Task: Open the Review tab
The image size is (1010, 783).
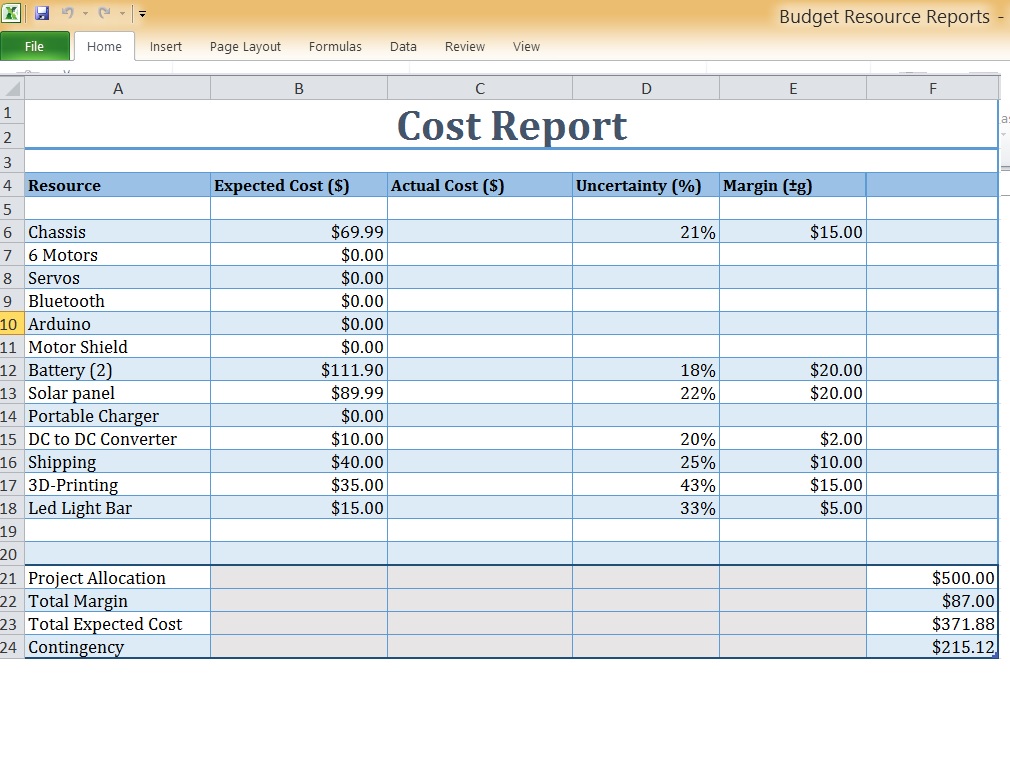Action: tap(464, 46)
